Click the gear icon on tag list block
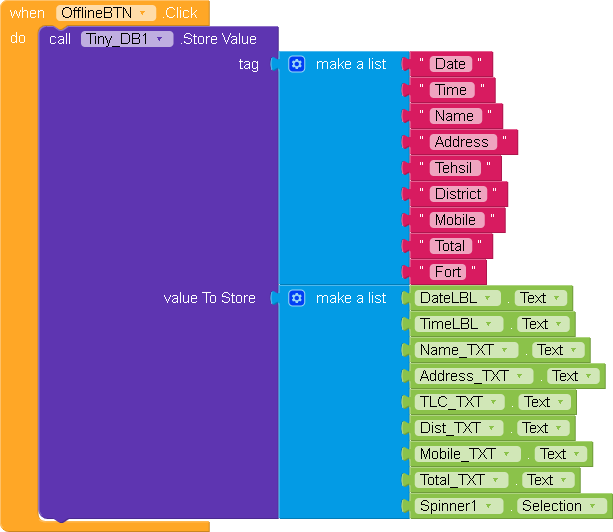The width and height of the screenshot is (613, 532). [296, 64]
